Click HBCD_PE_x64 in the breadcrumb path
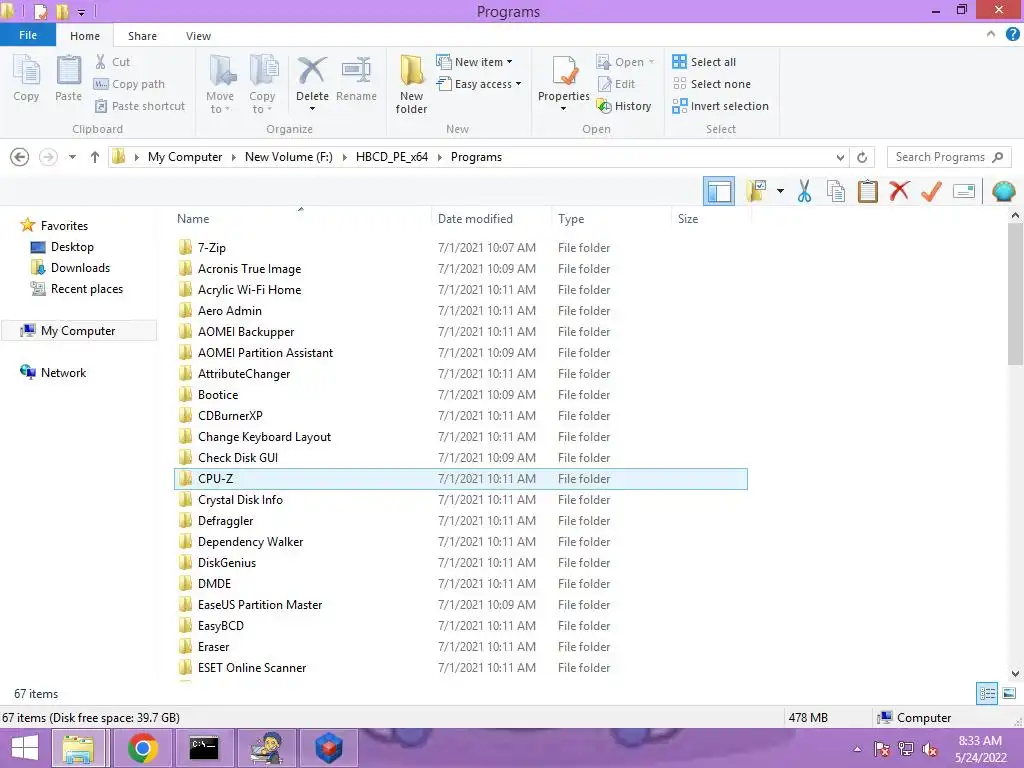This screenshot has height=768, width=1024. tap(392, 157)
